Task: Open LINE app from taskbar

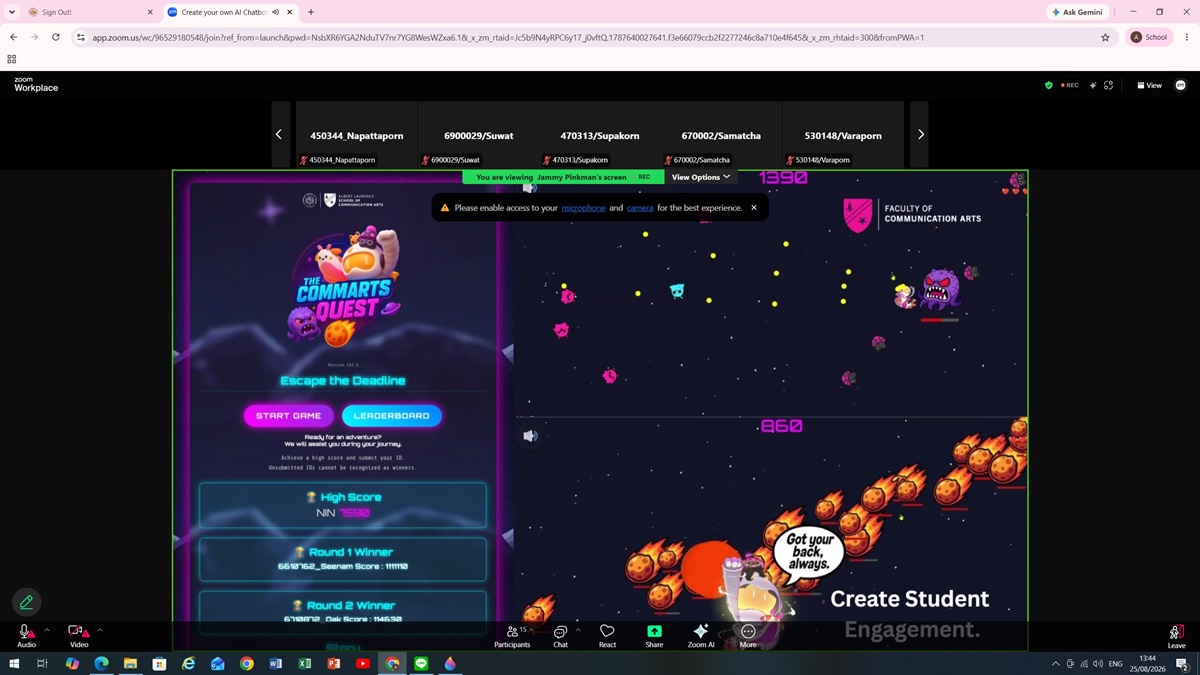Action: pos(421,663)
